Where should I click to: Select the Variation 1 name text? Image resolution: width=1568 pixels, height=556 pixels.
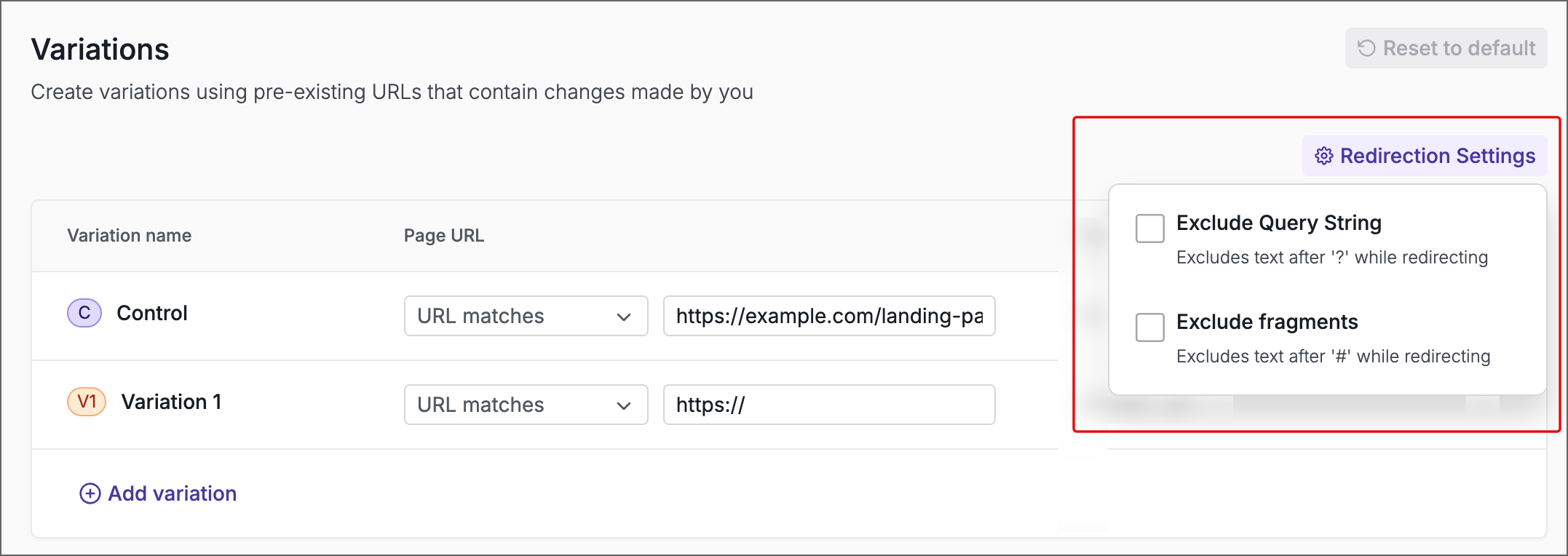pyautogui.click(x=171, y=402)
